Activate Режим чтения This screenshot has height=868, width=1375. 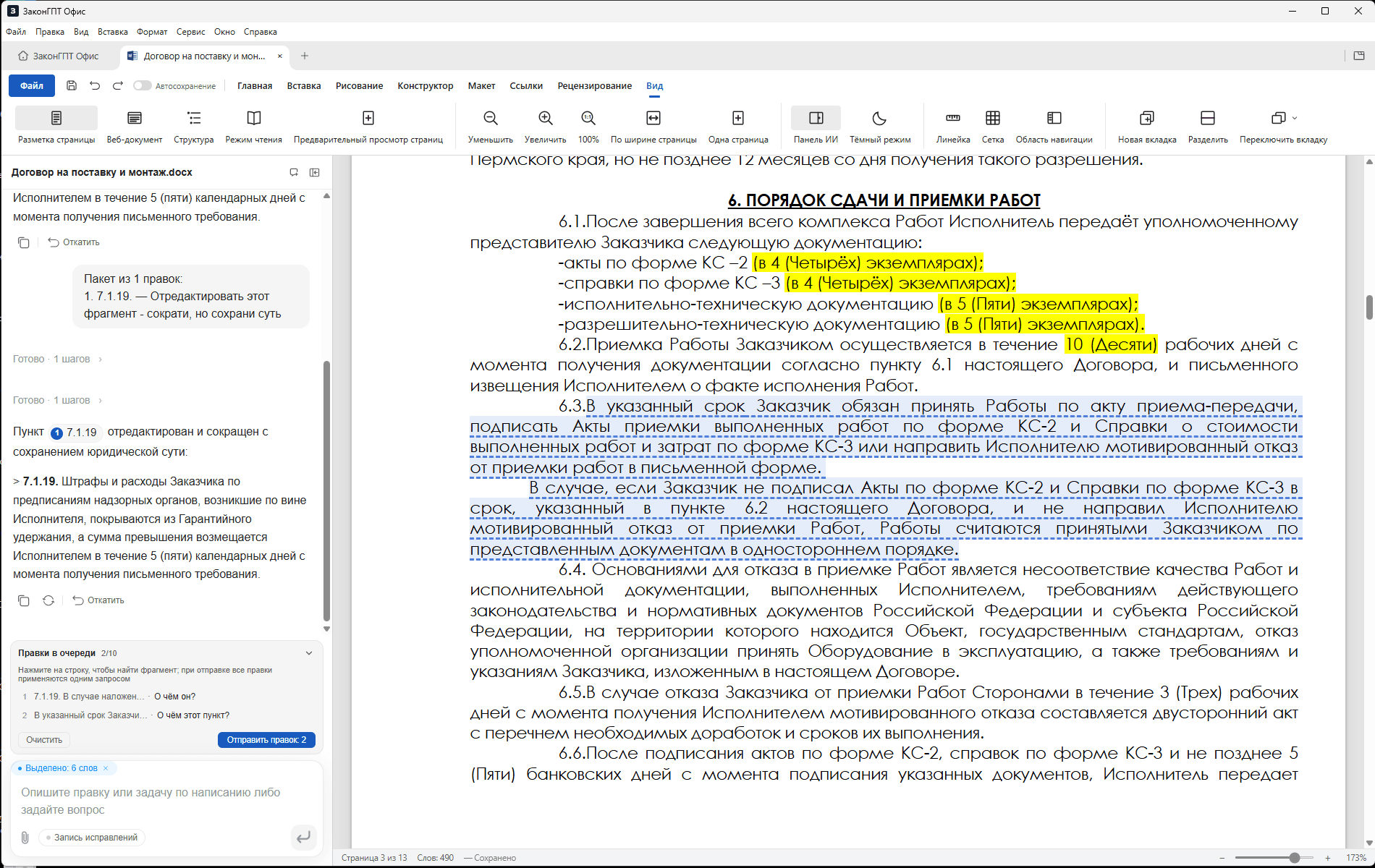click(x=253, y=126)
